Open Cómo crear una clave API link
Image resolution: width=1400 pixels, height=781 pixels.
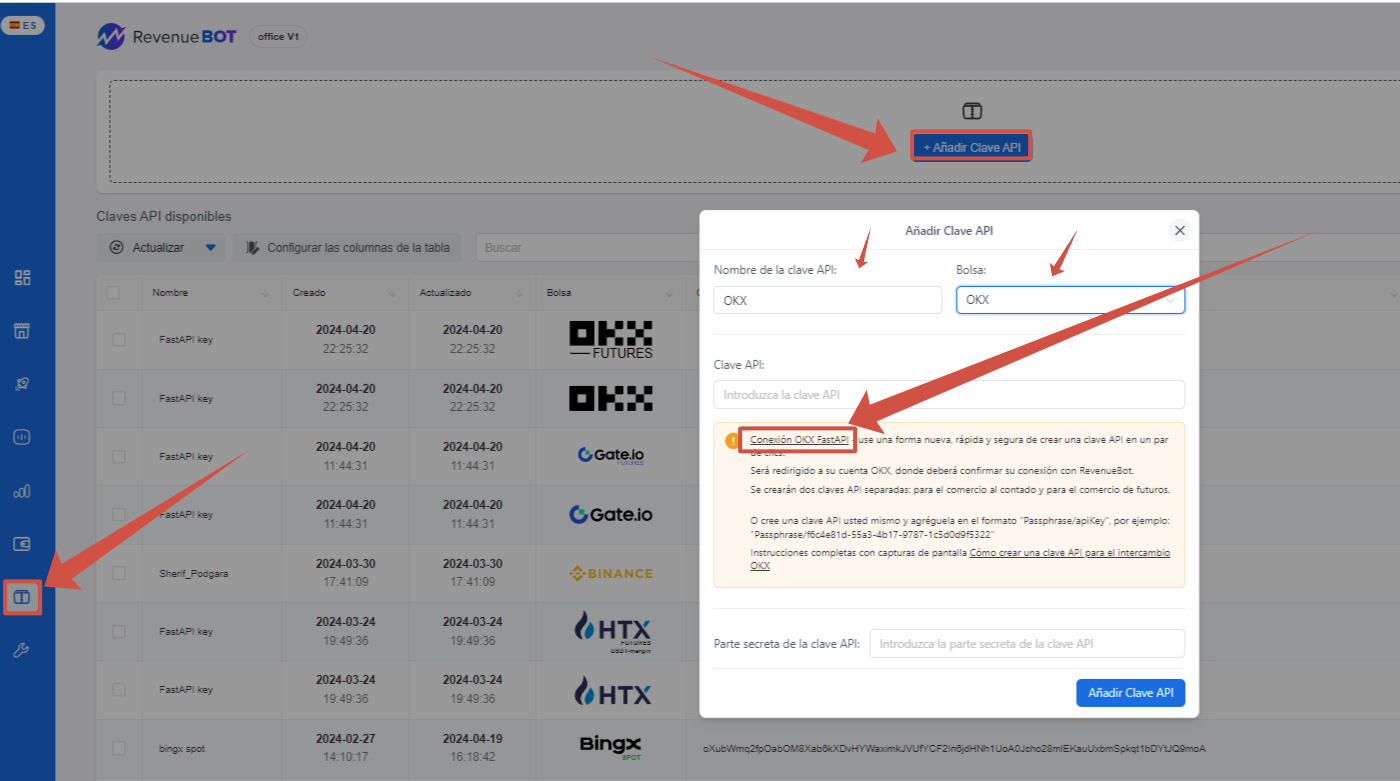tap(960, 559)
